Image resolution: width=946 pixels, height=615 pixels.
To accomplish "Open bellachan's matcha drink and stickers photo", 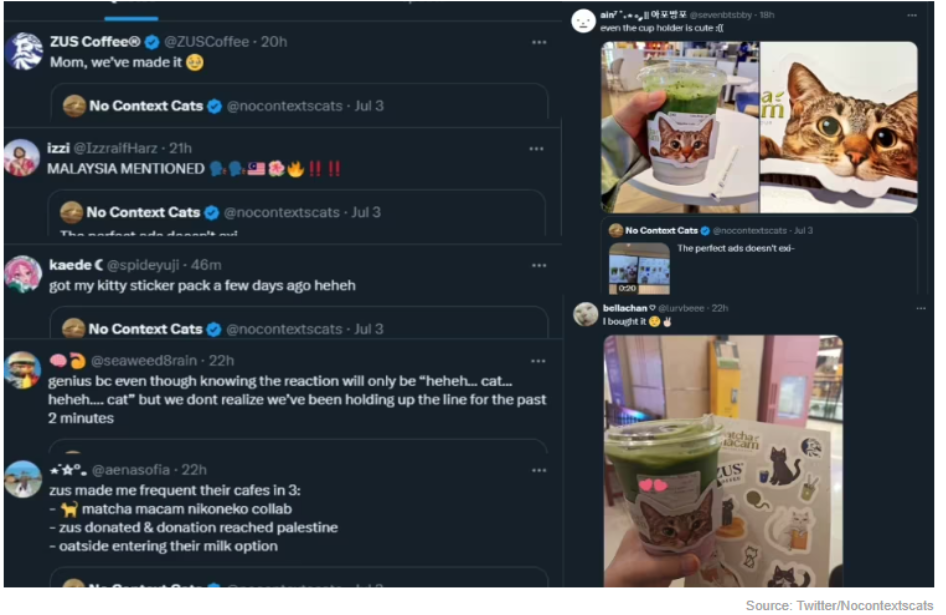I will [x=723, y=460].
